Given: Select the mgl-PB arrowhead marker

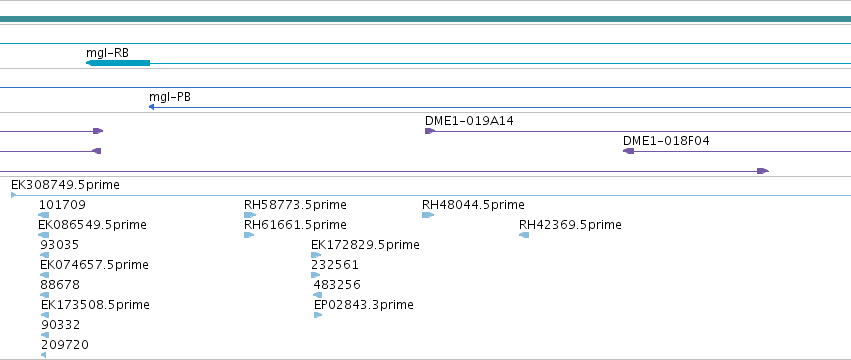Looking at the screenshot, I should pyautogui.click(x=151, y=107).
